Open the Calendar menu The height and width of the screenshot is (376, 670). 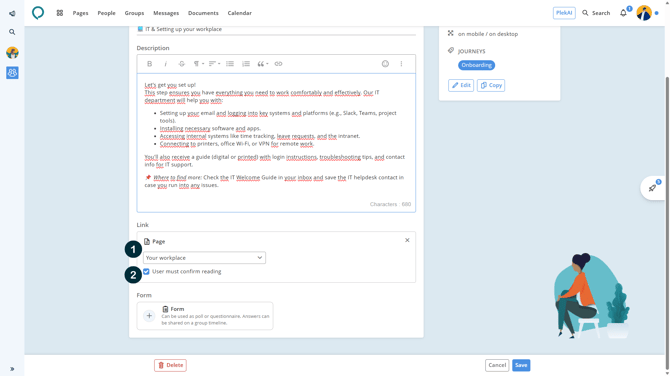pyautogui.click(x=240, y=13)
